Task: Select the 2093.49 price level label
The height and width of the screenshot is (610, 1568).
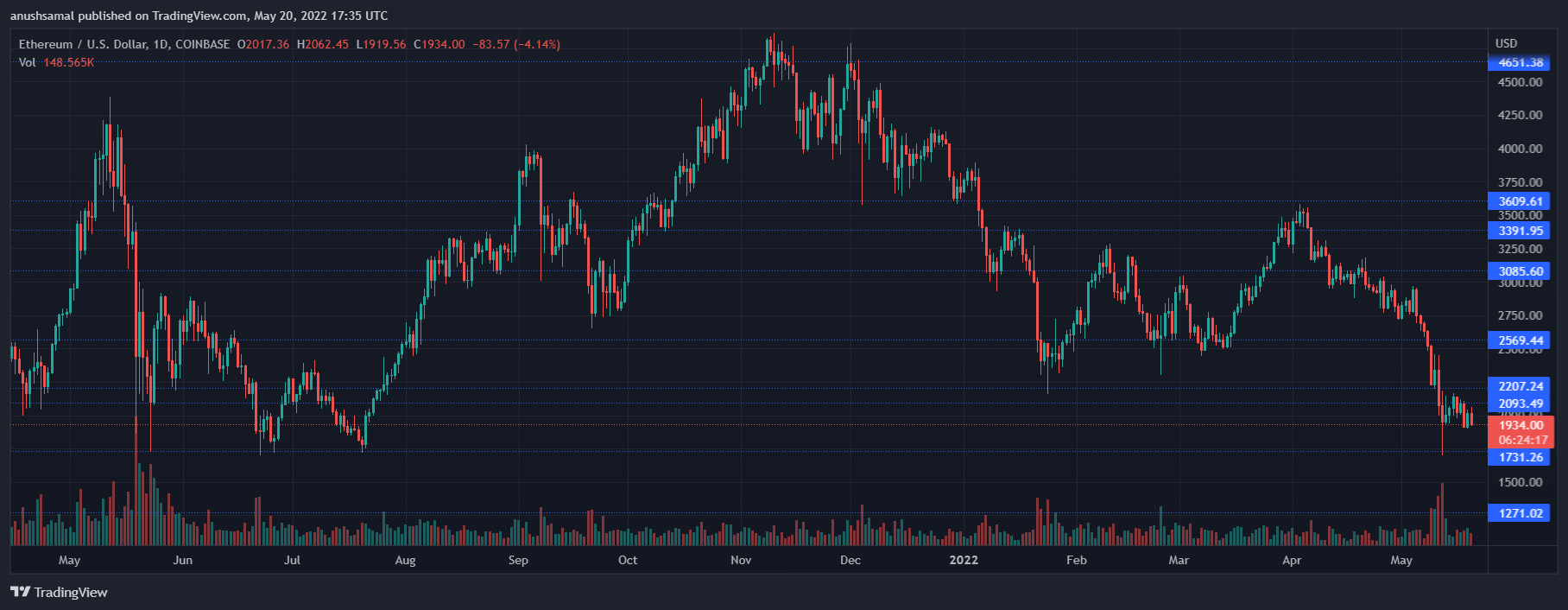Action: 1519,403
